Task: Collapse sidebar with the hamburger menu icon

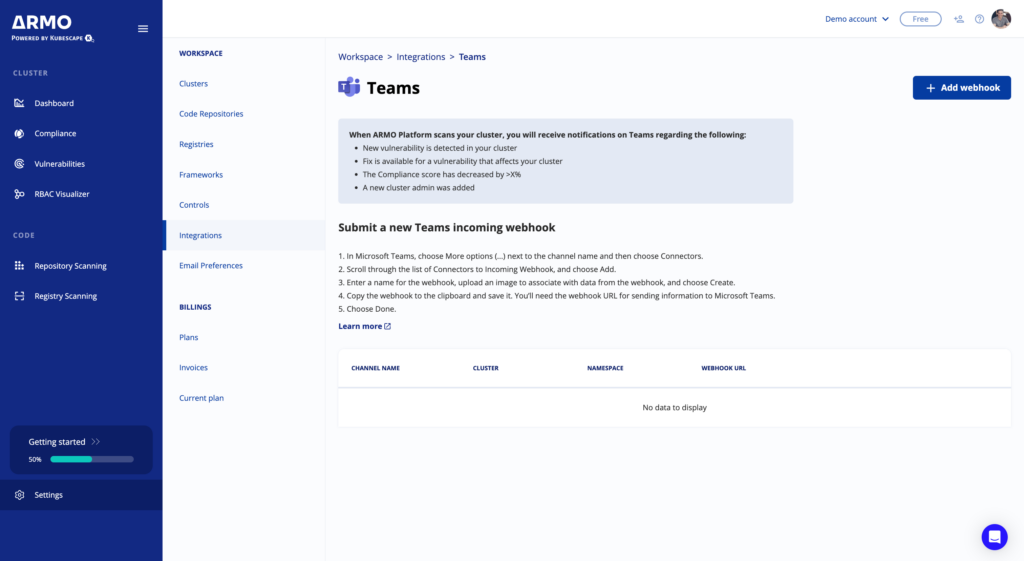Action: (x=143, y=29)
